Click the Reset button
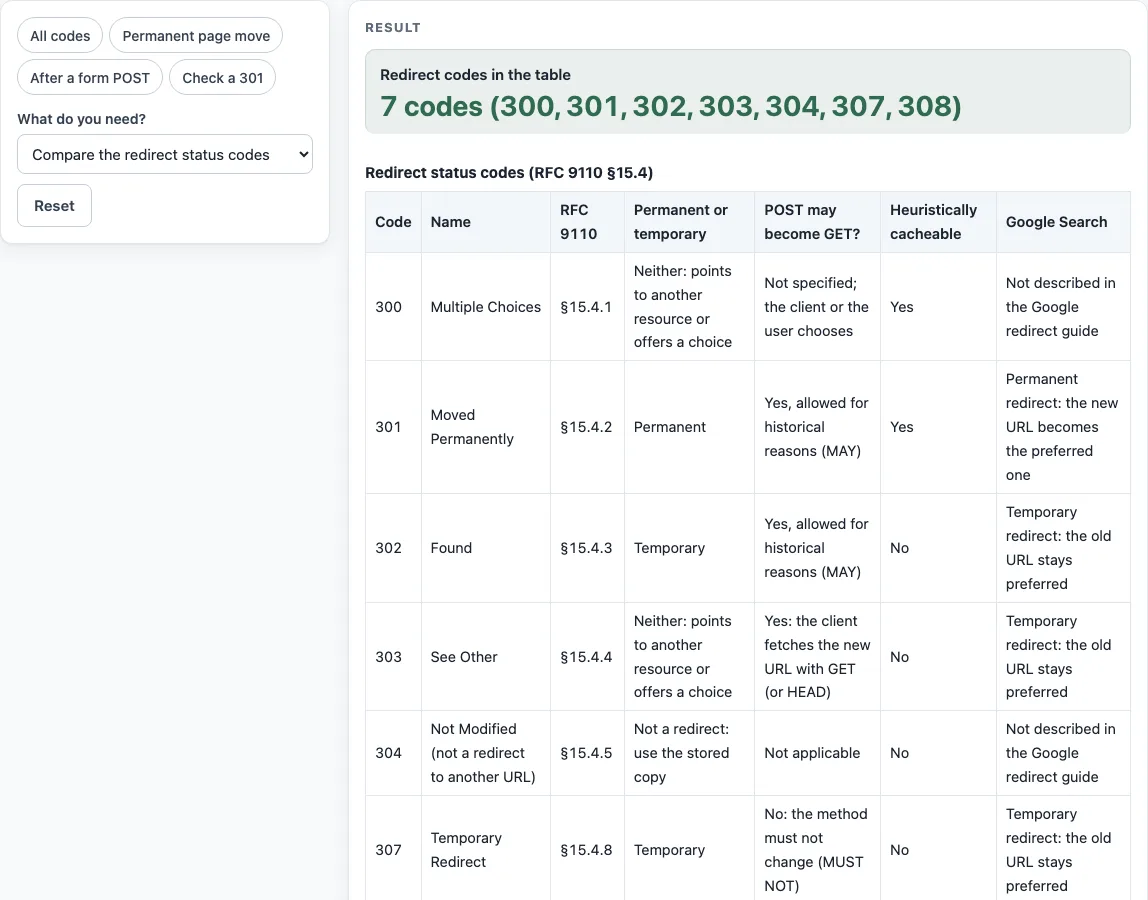 pyautogui.click(x=54, y=206)
